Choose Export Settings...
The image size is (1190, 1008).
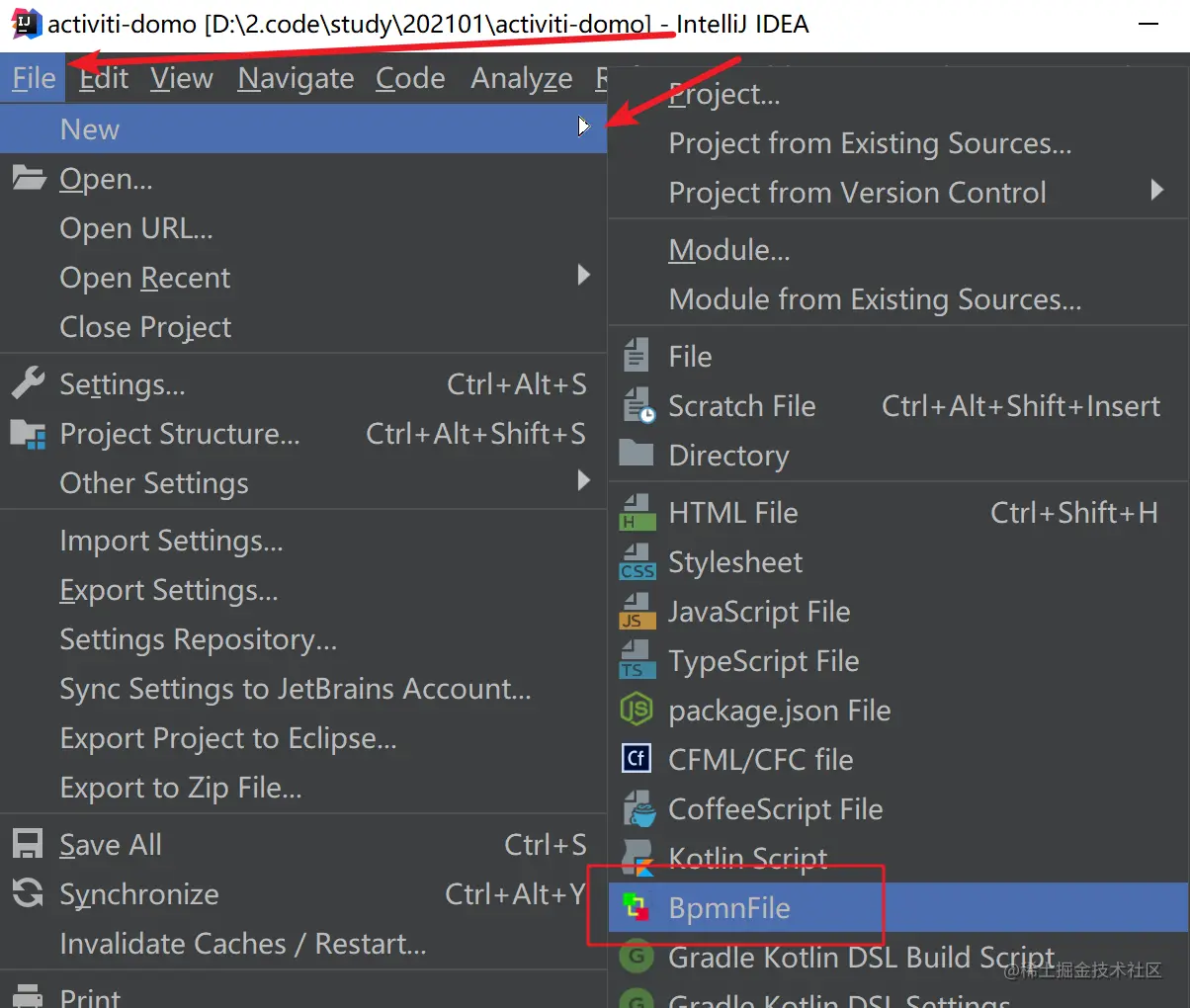click(303, 590)
